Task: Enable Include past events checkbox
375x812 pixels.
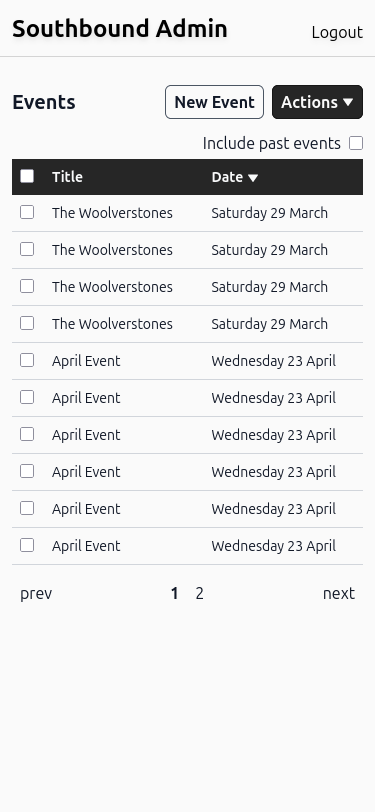Action: [x=356, y=143]
